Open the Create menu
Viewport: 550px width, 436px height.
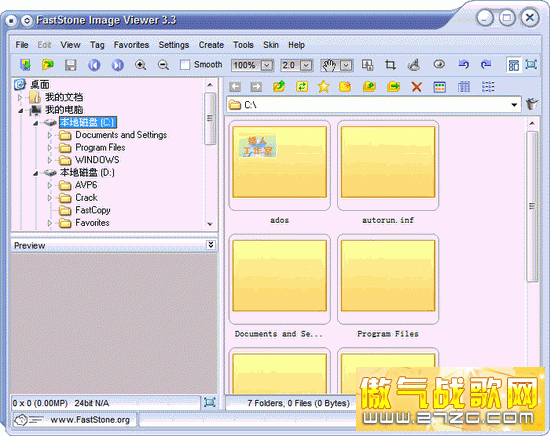coord(211,45)
